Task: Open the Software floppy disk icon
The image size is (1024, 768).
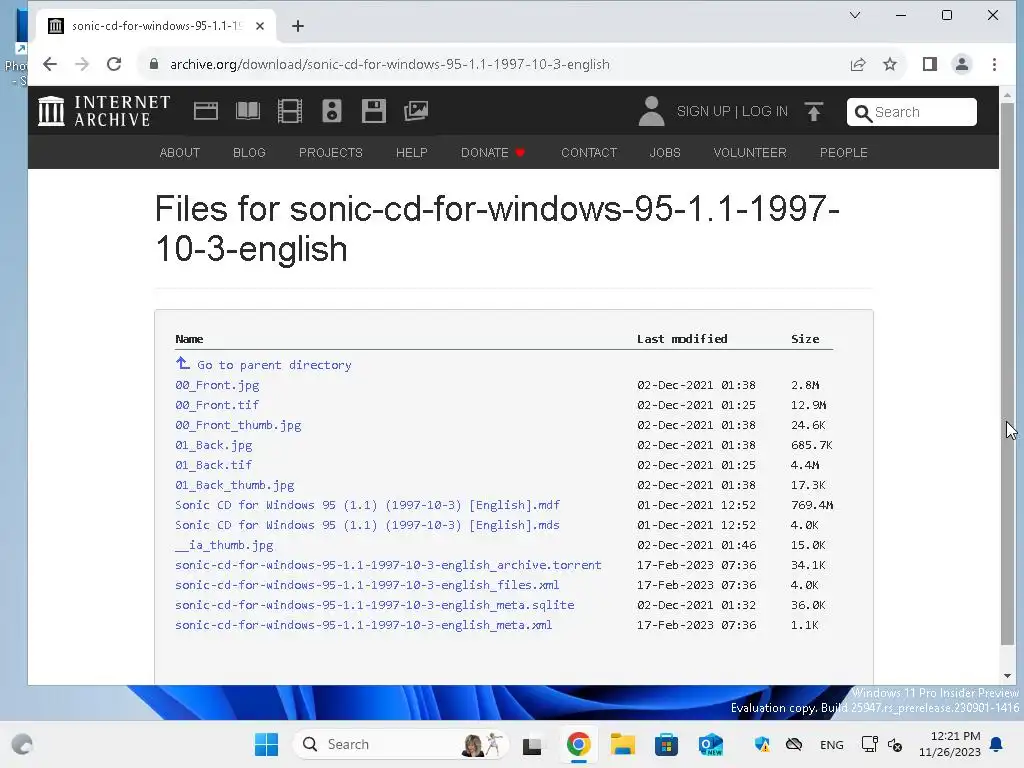Action: 374,111
